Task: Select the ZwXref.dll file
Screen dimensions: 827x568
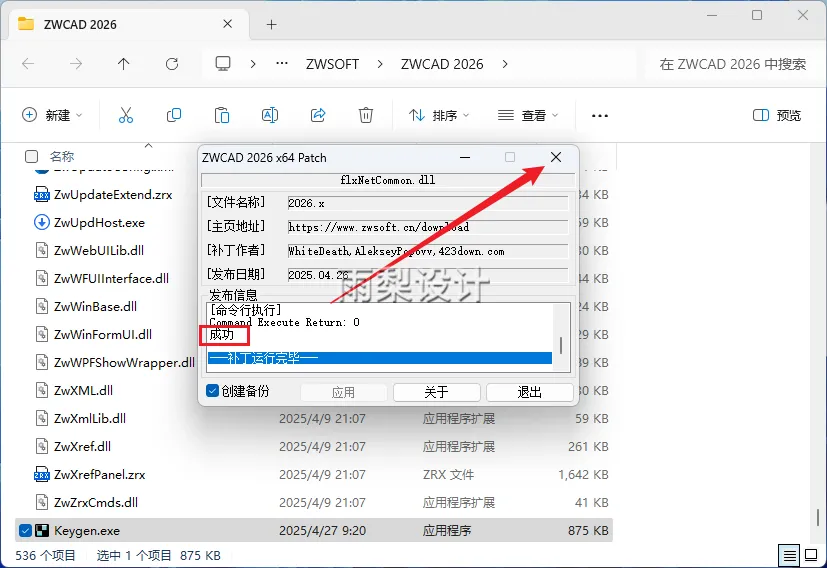Action: pyautogui.click(x=82, y=446)
